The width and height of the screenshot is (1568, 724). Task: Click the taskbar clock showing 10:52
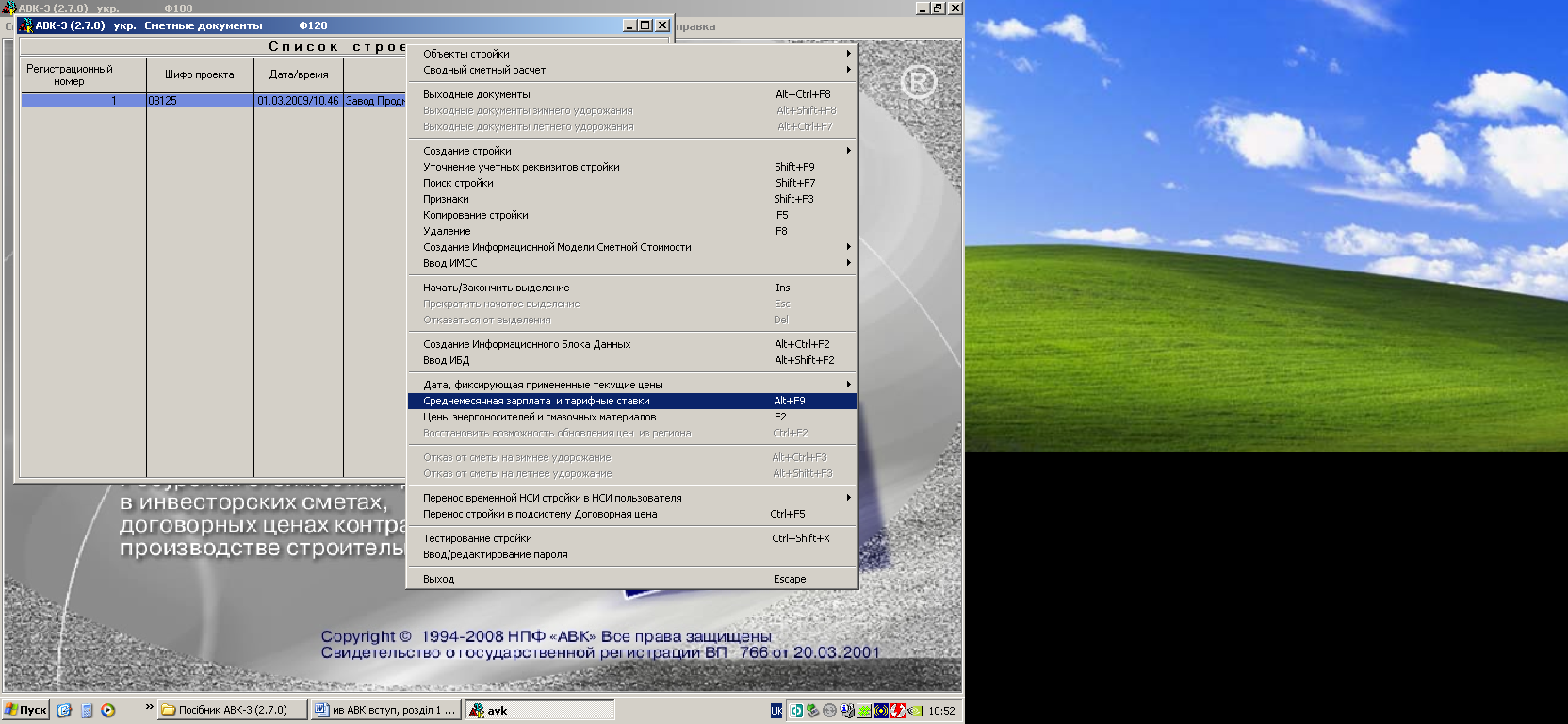click(x=941, y=711)
